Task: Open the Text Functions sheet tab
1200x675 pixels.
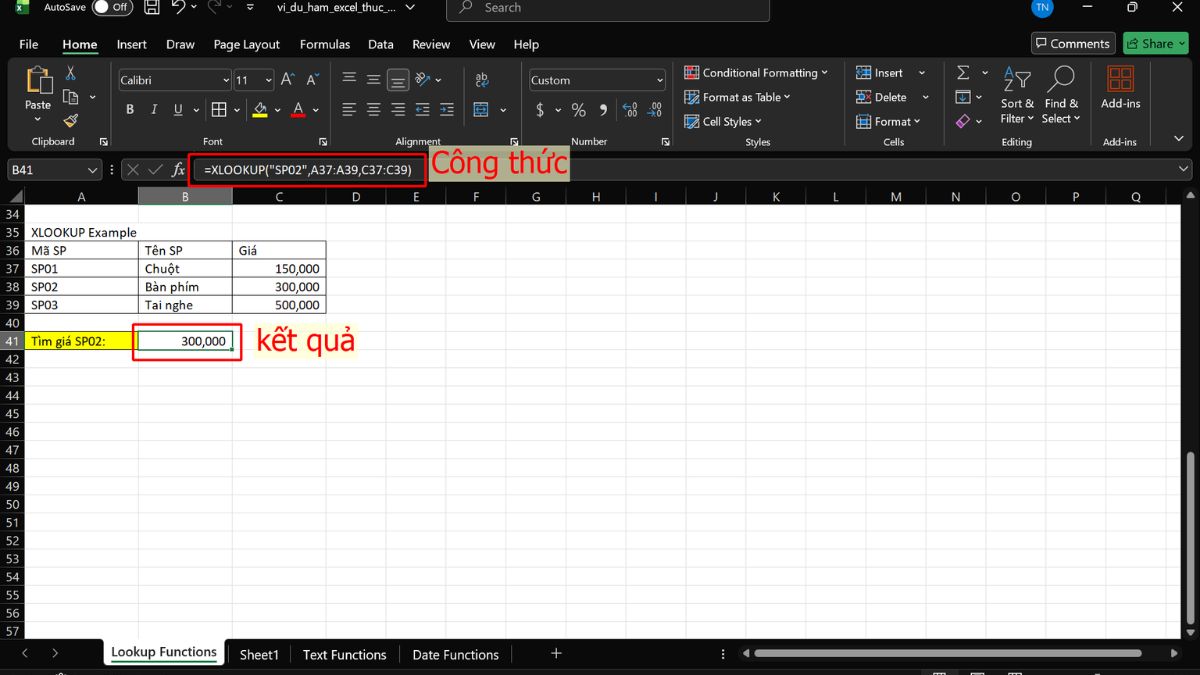Action: click(x=344, y=654)
